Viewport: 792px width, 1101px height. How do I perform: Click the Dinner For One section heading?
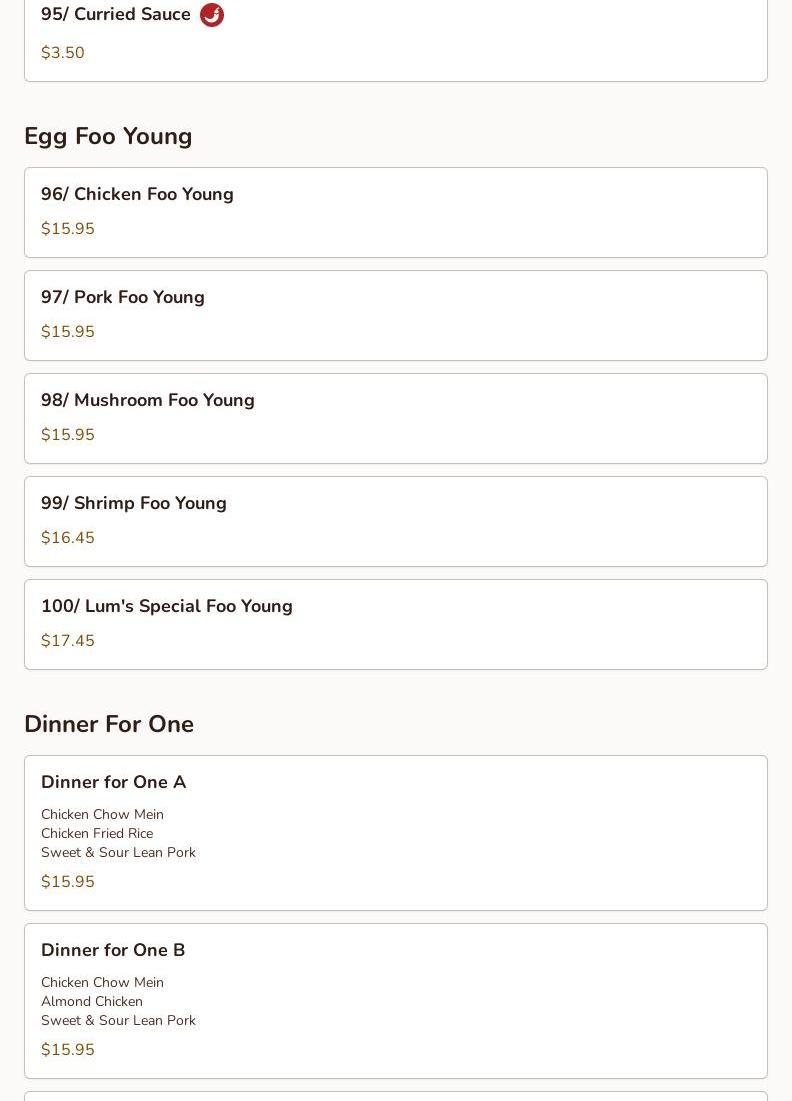coord(109,724)
